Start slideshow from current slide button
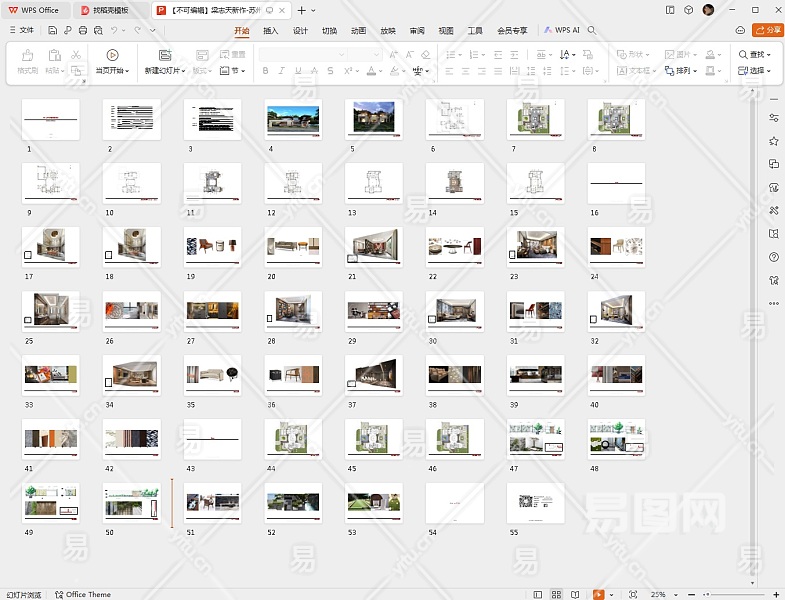The image size is (785, 600). pyautogui.click(x=111, y=55)
